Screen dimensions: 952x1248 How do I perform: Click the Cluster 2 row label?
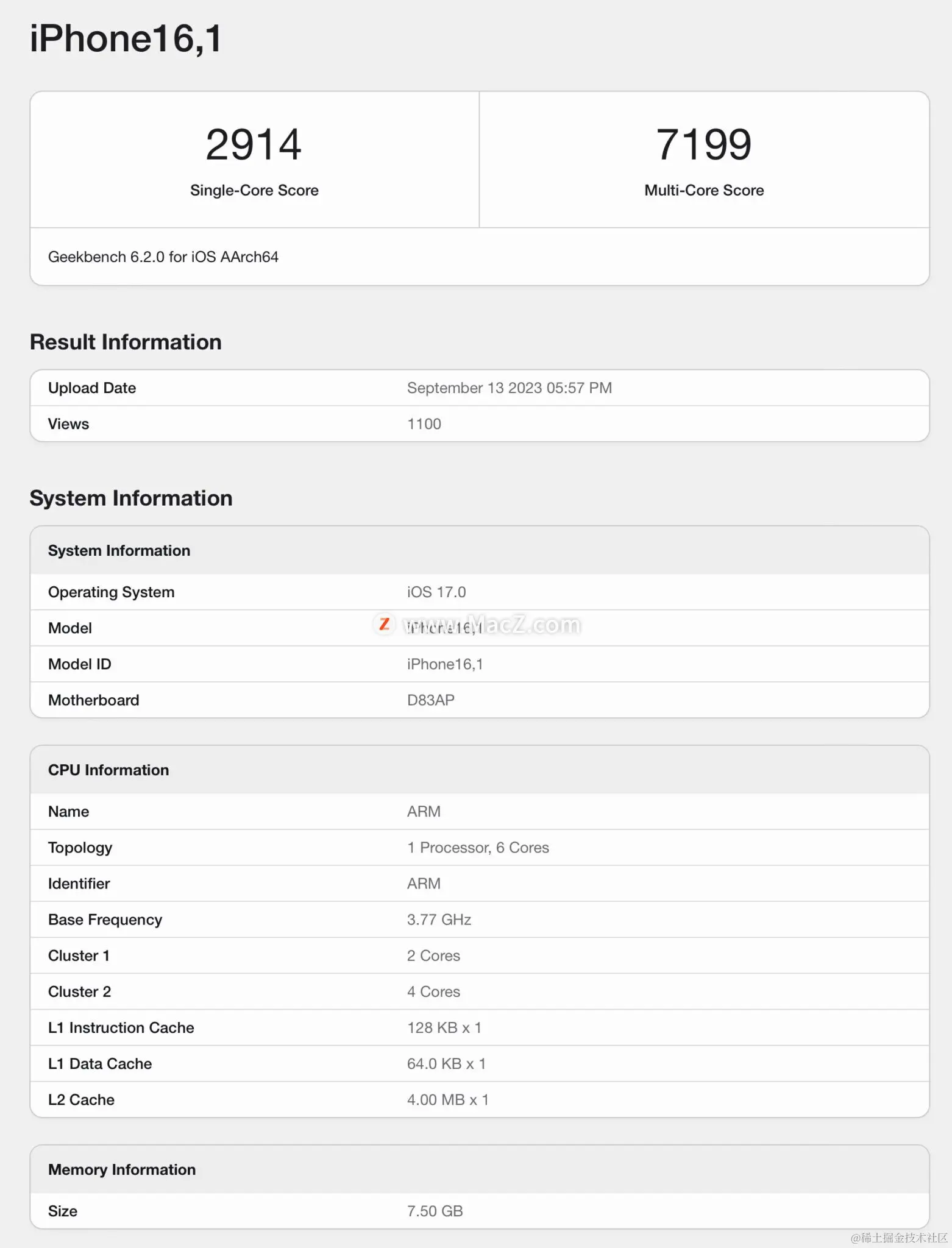point(80,991)
